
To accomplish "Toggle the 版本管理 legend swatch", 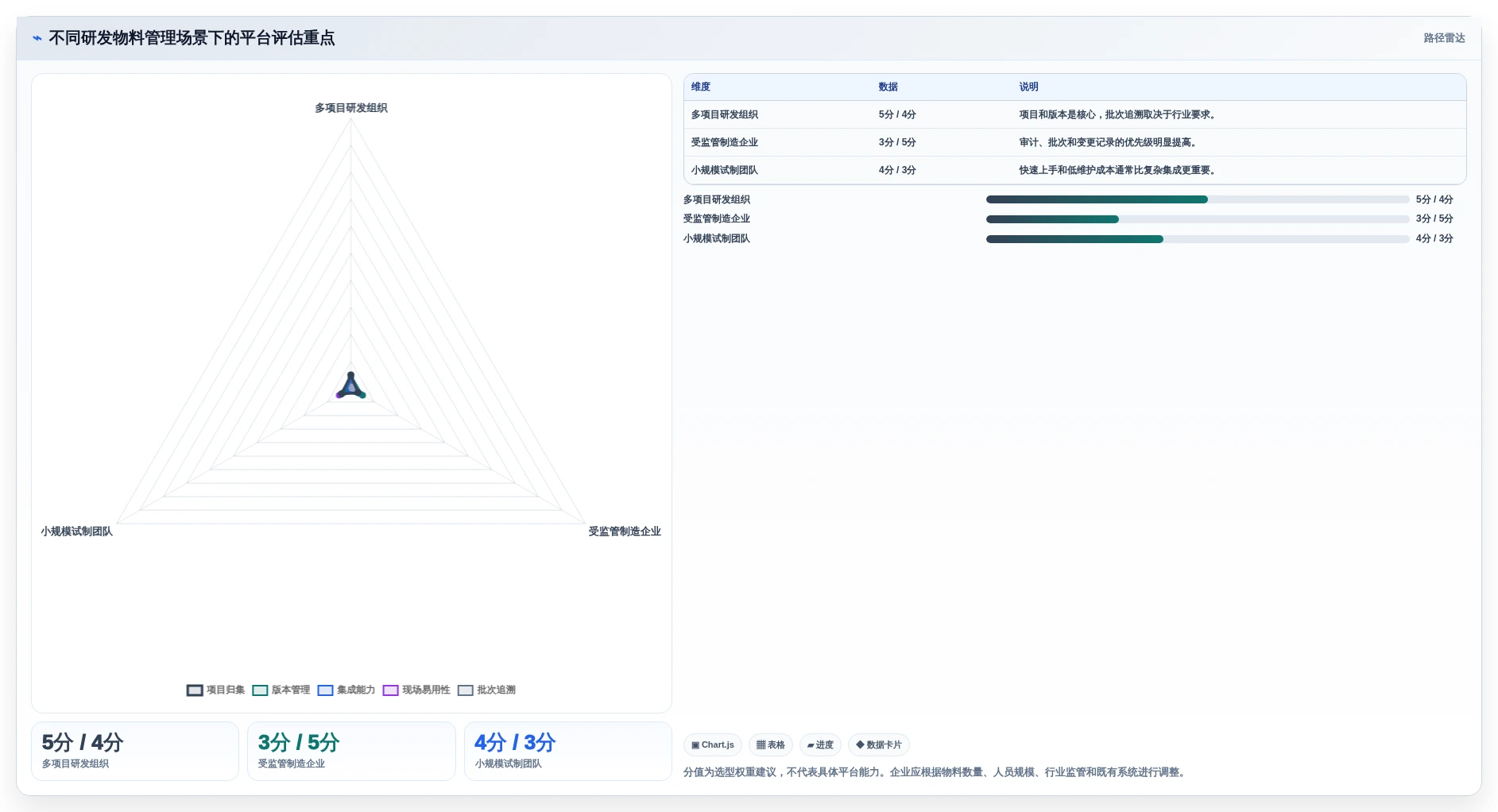I will (x=260, y=690).
